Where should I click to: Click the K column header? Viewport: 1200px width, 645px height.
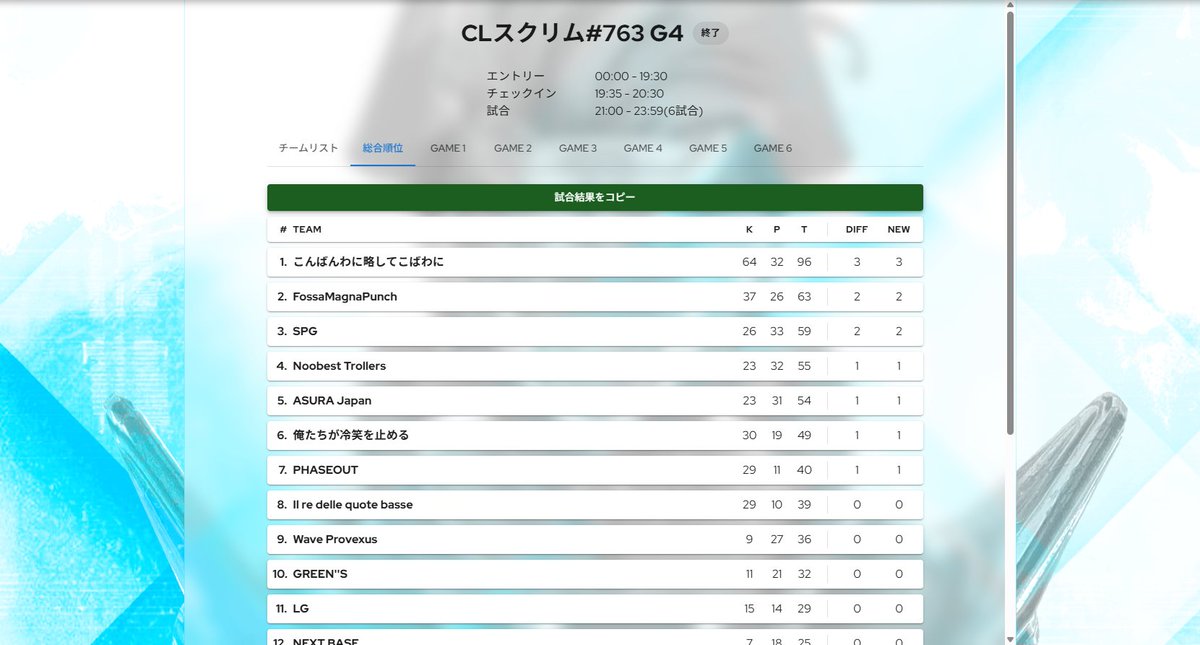coord(749,230)
